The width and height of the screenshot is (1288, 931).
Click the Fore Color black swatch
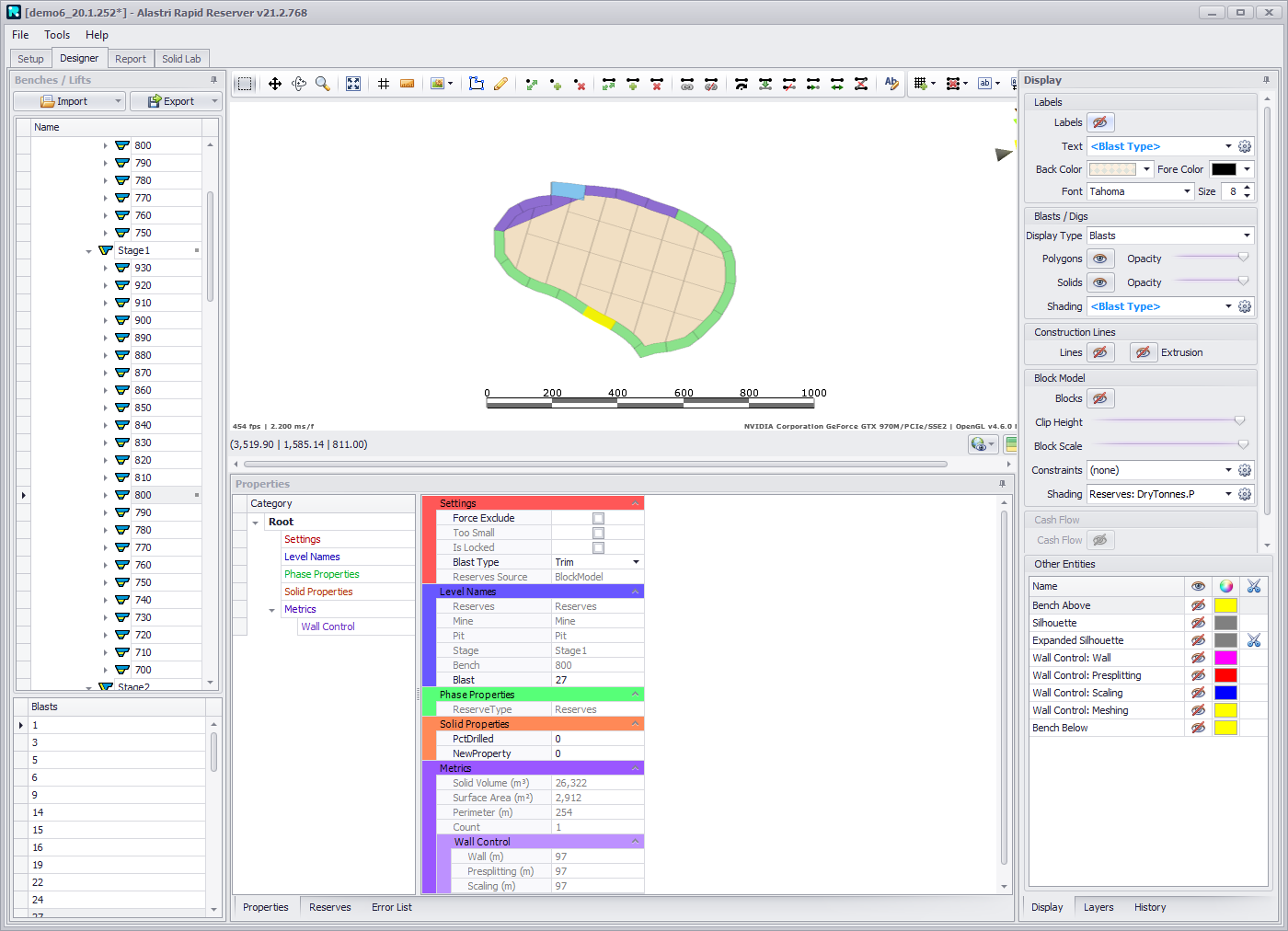click(1224, 169)
